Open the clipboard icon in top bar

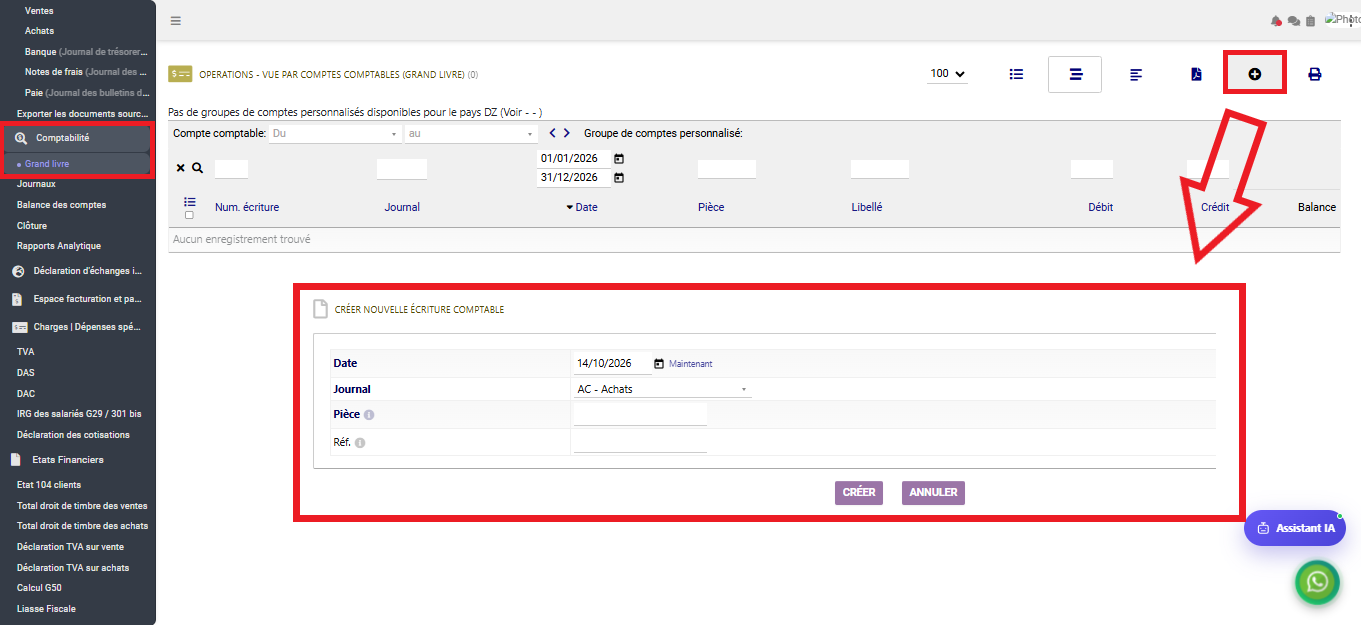pos(1310,21)
